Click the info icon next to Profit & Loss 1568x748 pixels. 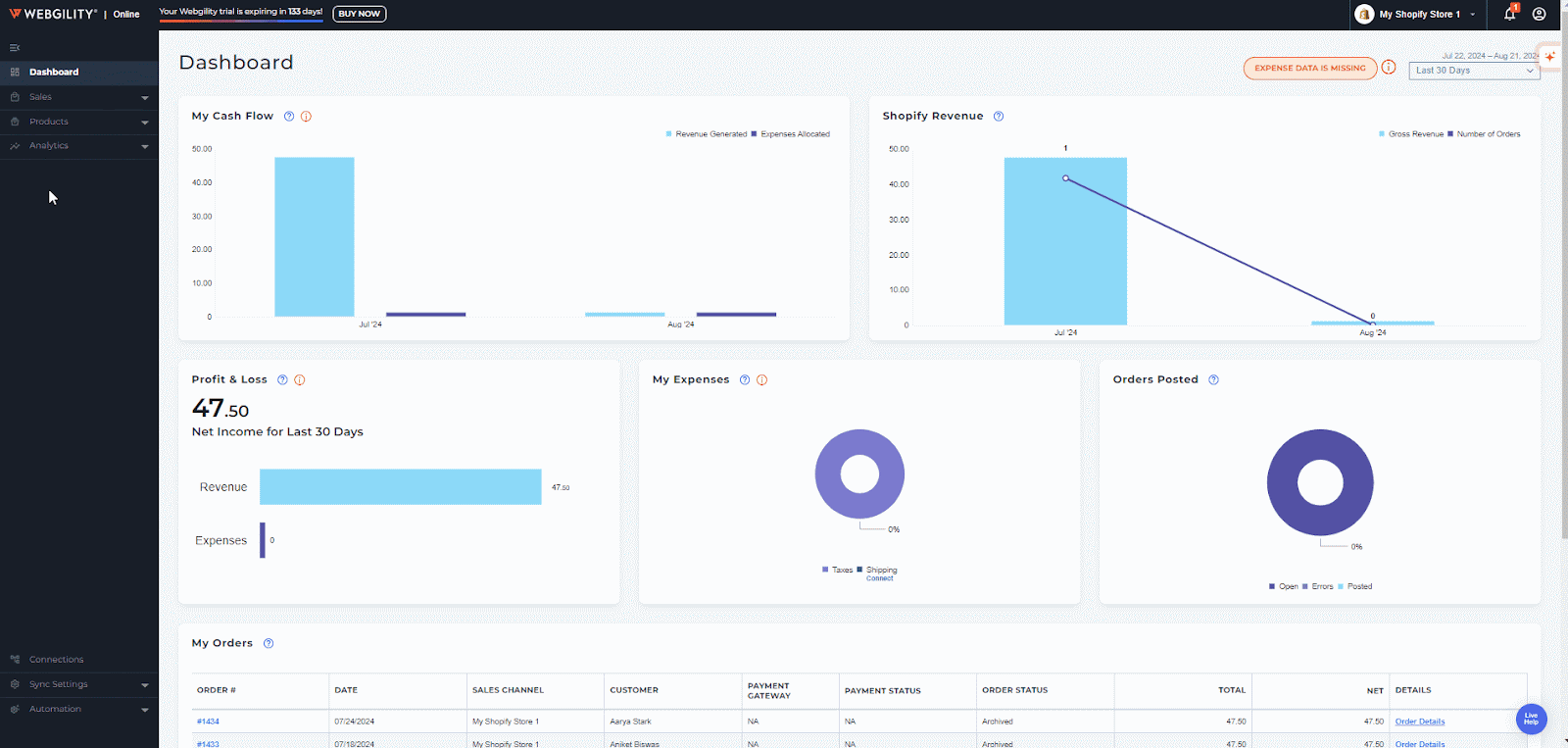click(300, 380)
